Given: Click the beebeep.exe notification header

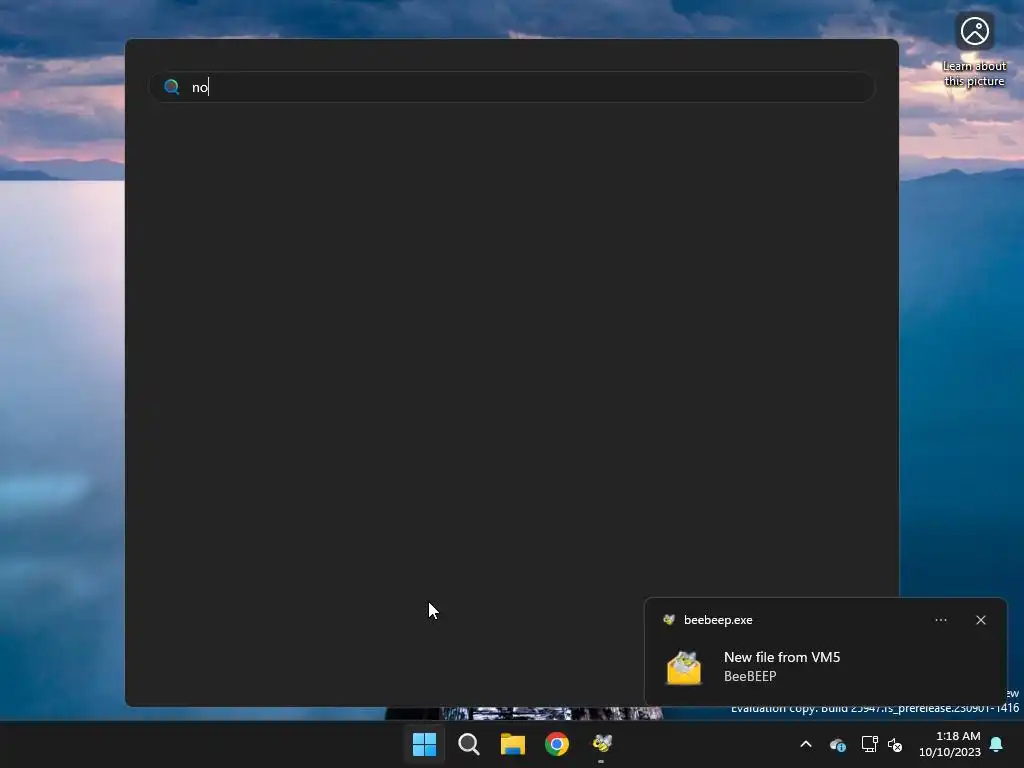Looking at the screenshot, I should pos(718,620).
